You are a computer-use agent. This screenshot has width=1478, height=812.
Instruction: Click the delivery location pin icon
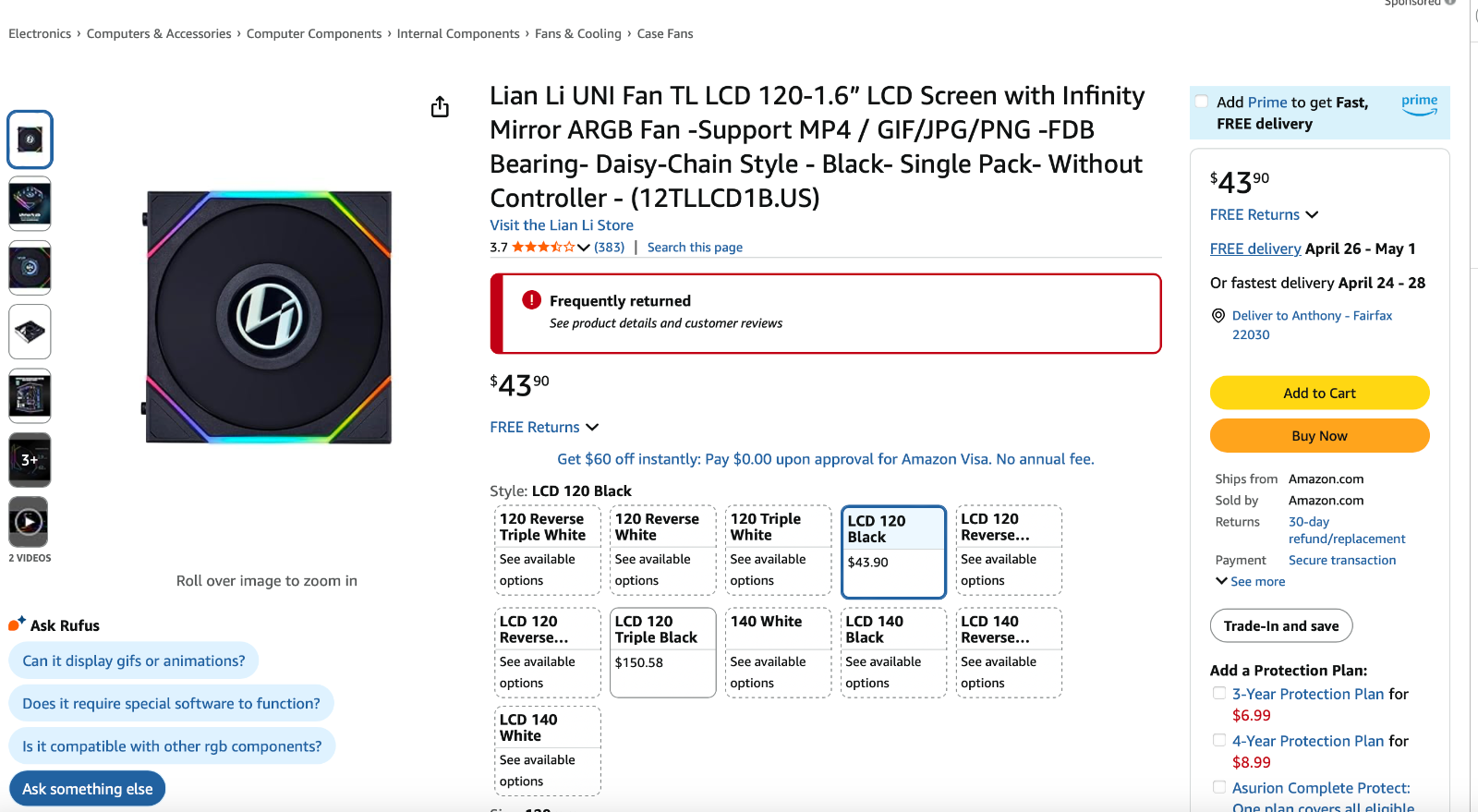click(1218, 316)
